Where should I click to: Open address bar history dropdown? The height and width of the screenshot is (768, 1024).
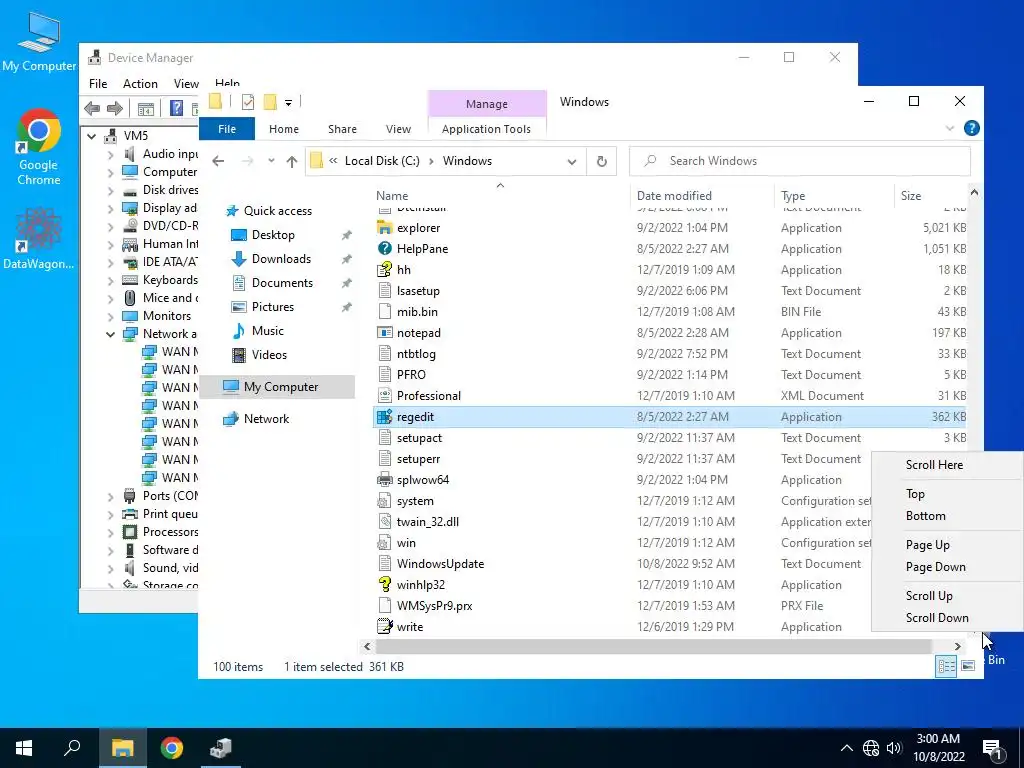coord(571,161)
